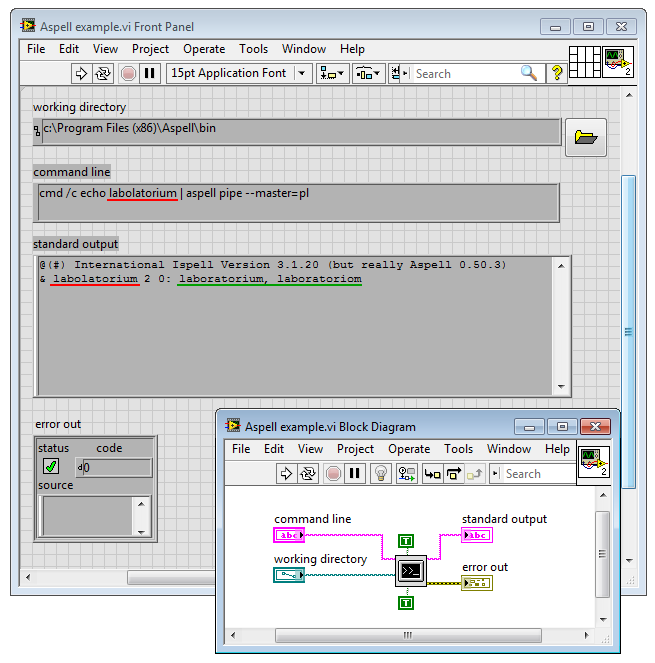Click radix indicator beside error code
The height and width of the screenshot is (663, 655).
[x=79, y=468]
